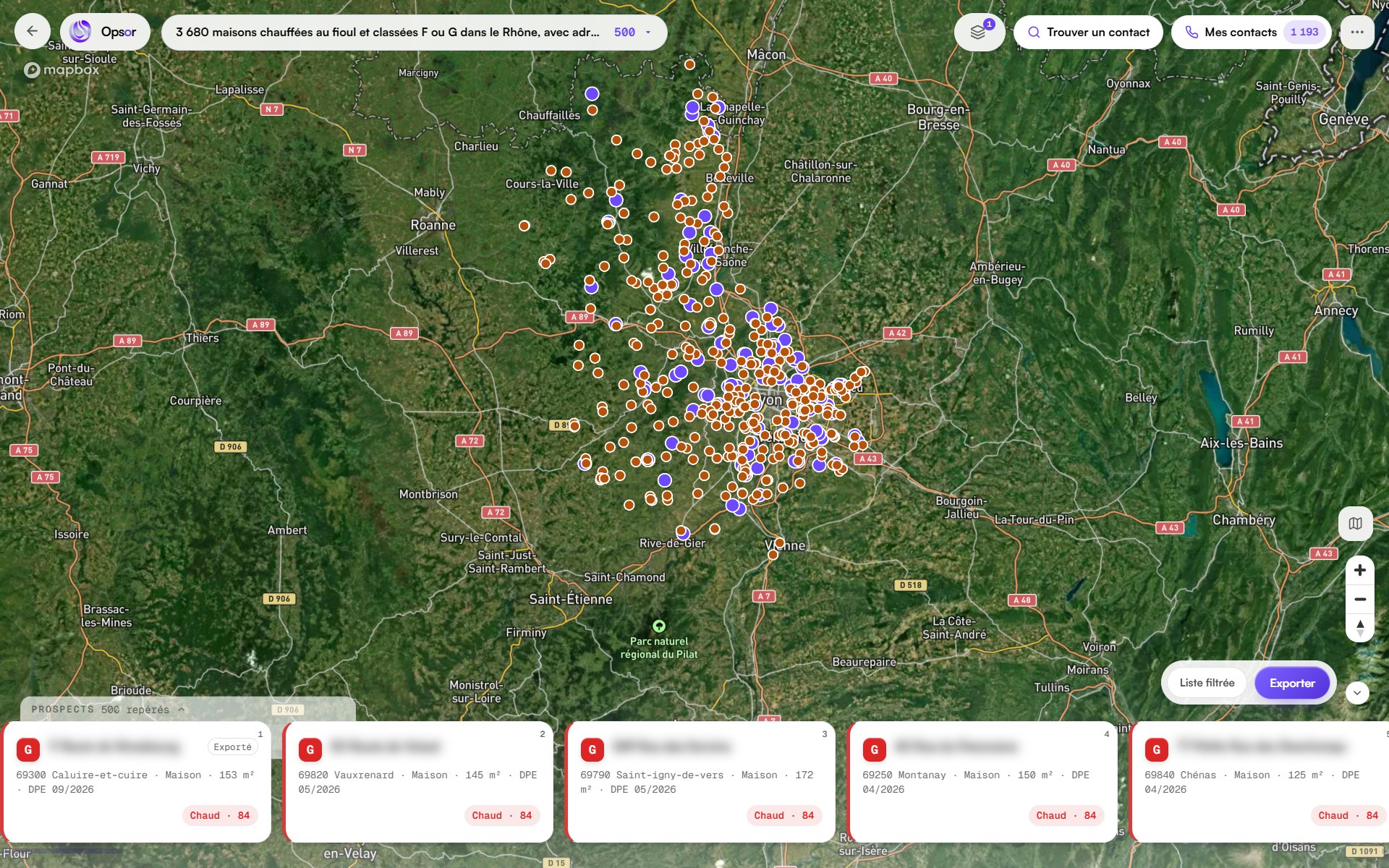Click the Roanne city label on map
The height and width of the screenshot is (868, 1389).
tap(433, 225)
